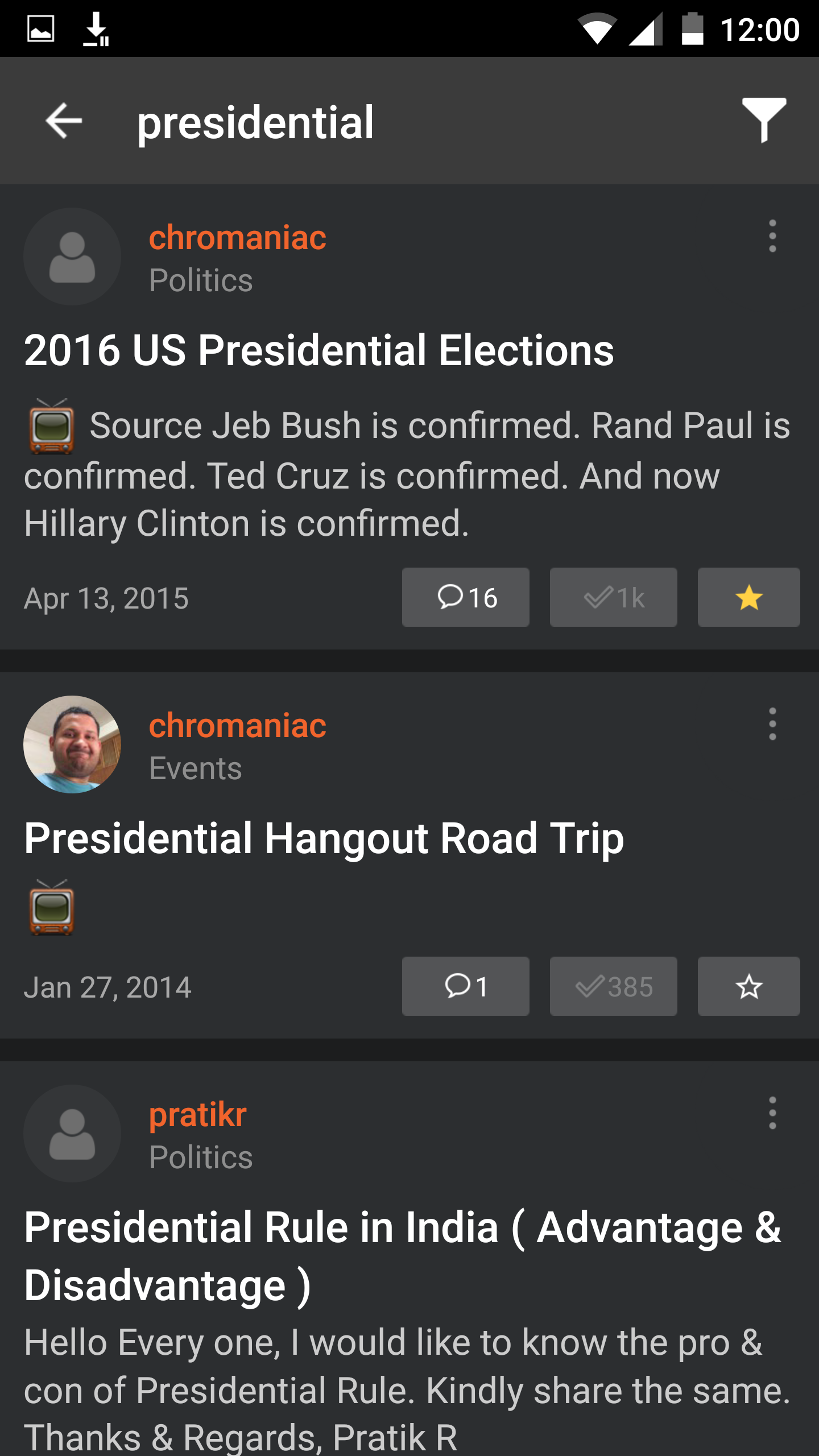The width and height of the screenshot is (819, 1456).
Task: Open chromaniac's default avatar on first post
Action: pos(72,257)
